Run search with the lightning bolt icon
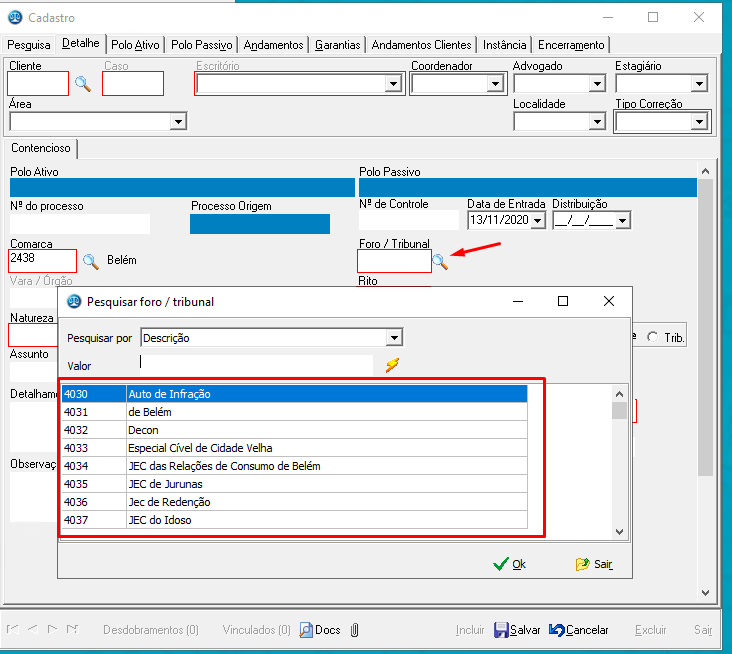Image resolution: width=732 pixels, height=654 pixels. coord(392,365)
